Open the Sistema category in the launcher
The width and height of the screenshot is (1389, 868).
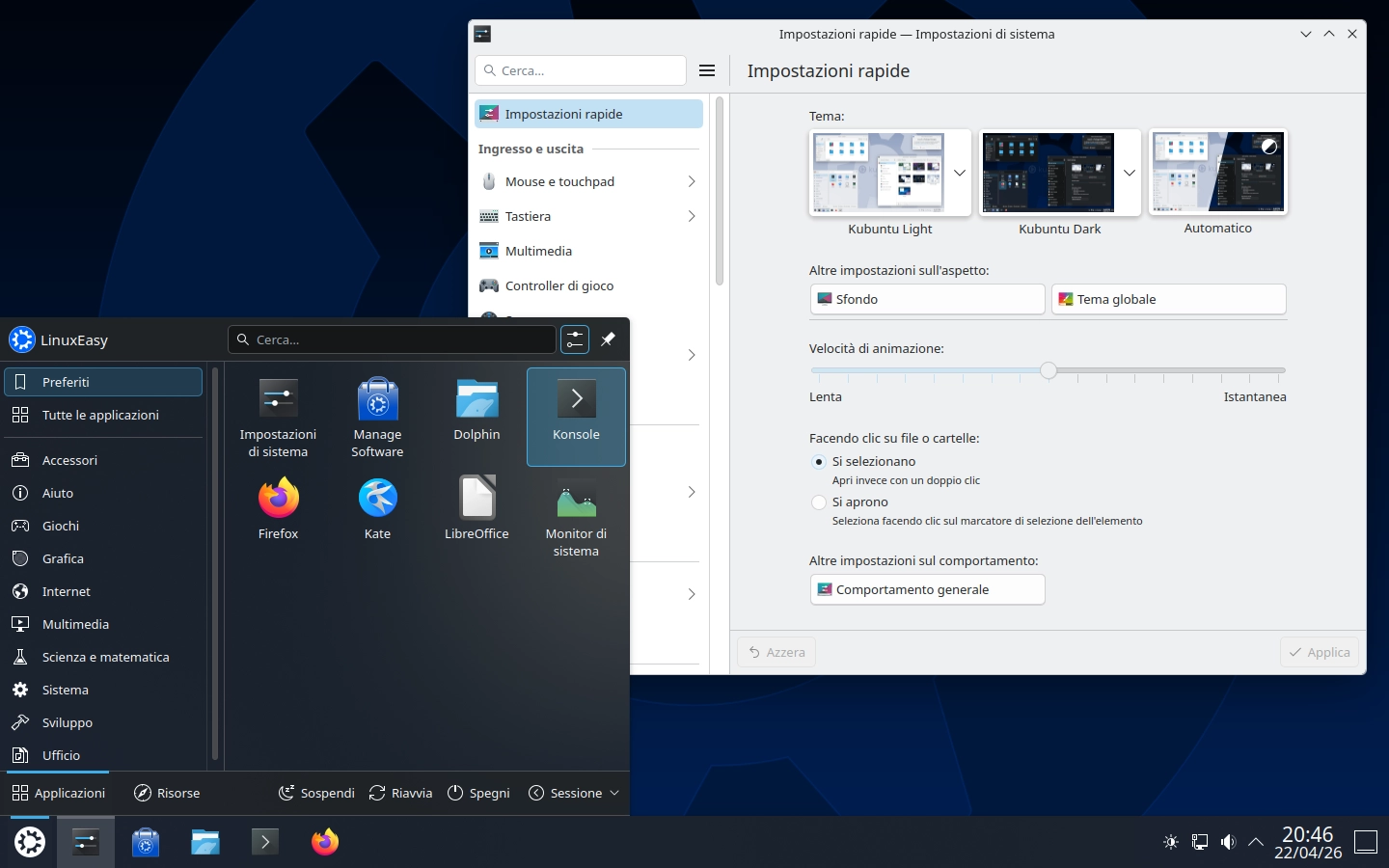(x=65, y=690)
